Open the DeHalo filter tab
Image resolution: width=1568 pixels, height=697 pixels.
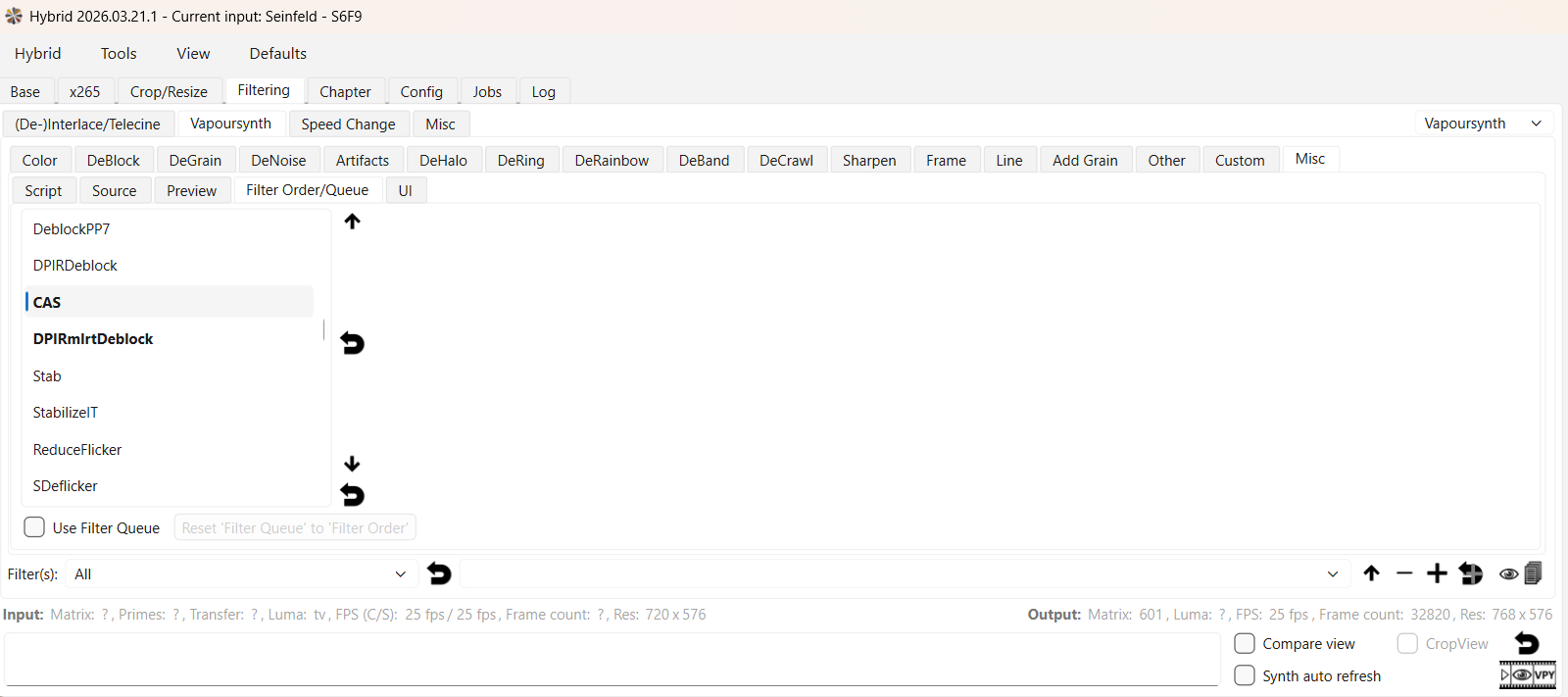coord(443,160)
